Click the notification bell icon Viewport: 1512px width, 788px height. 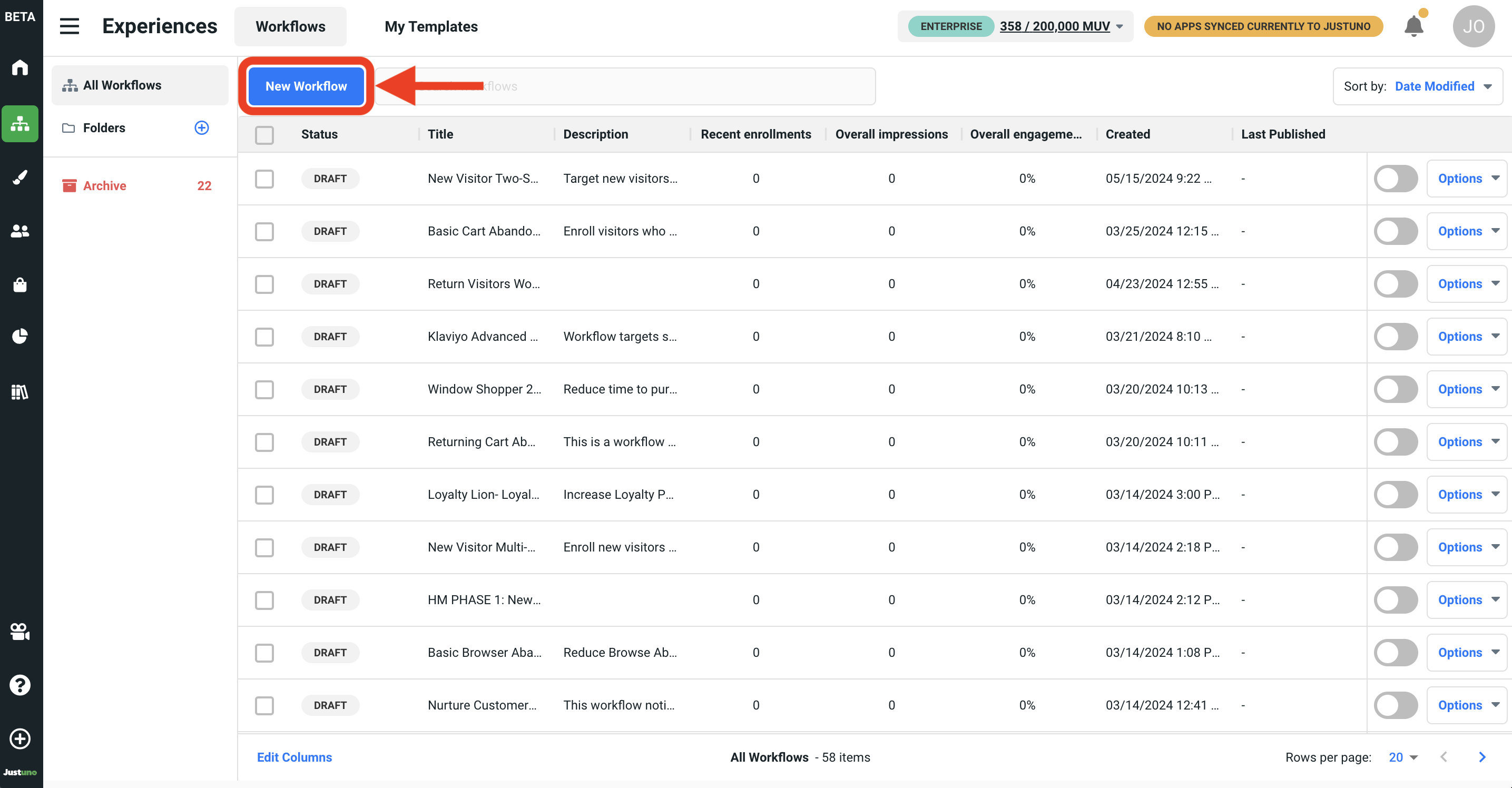tap(1413, 26)
